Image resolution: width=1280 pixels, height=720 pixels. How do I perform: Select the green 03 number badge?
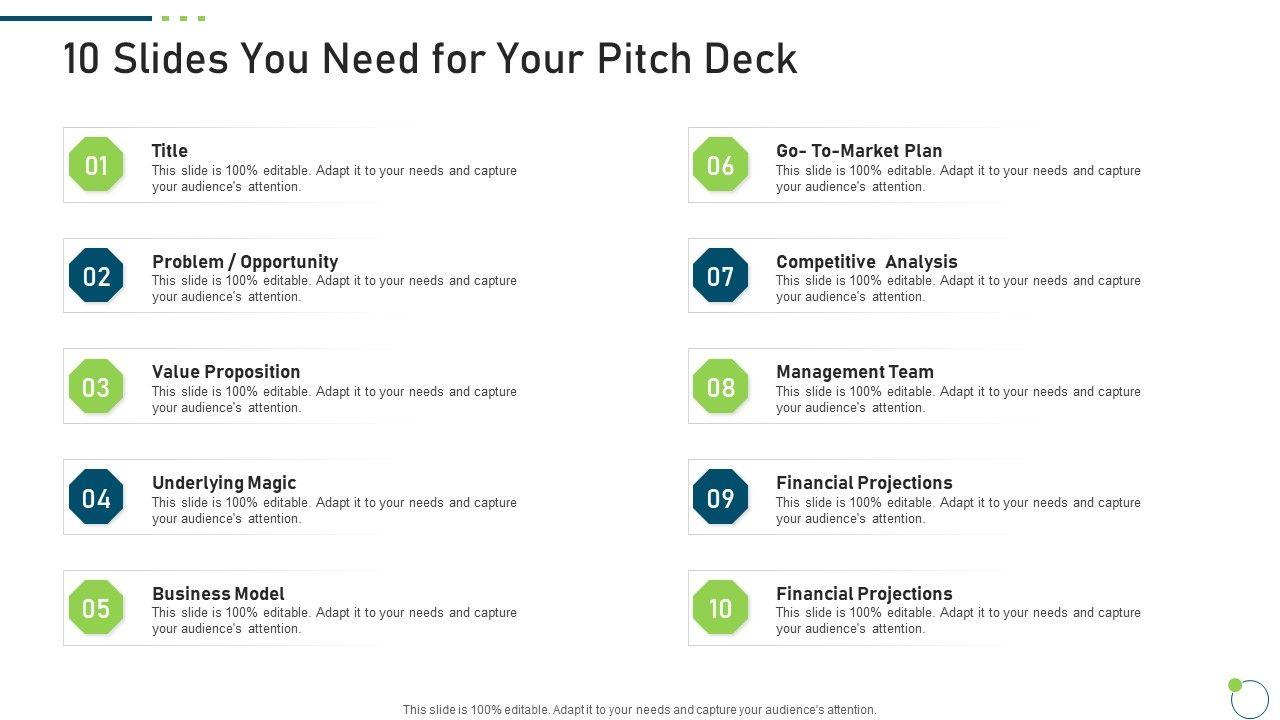coord(96,387)
